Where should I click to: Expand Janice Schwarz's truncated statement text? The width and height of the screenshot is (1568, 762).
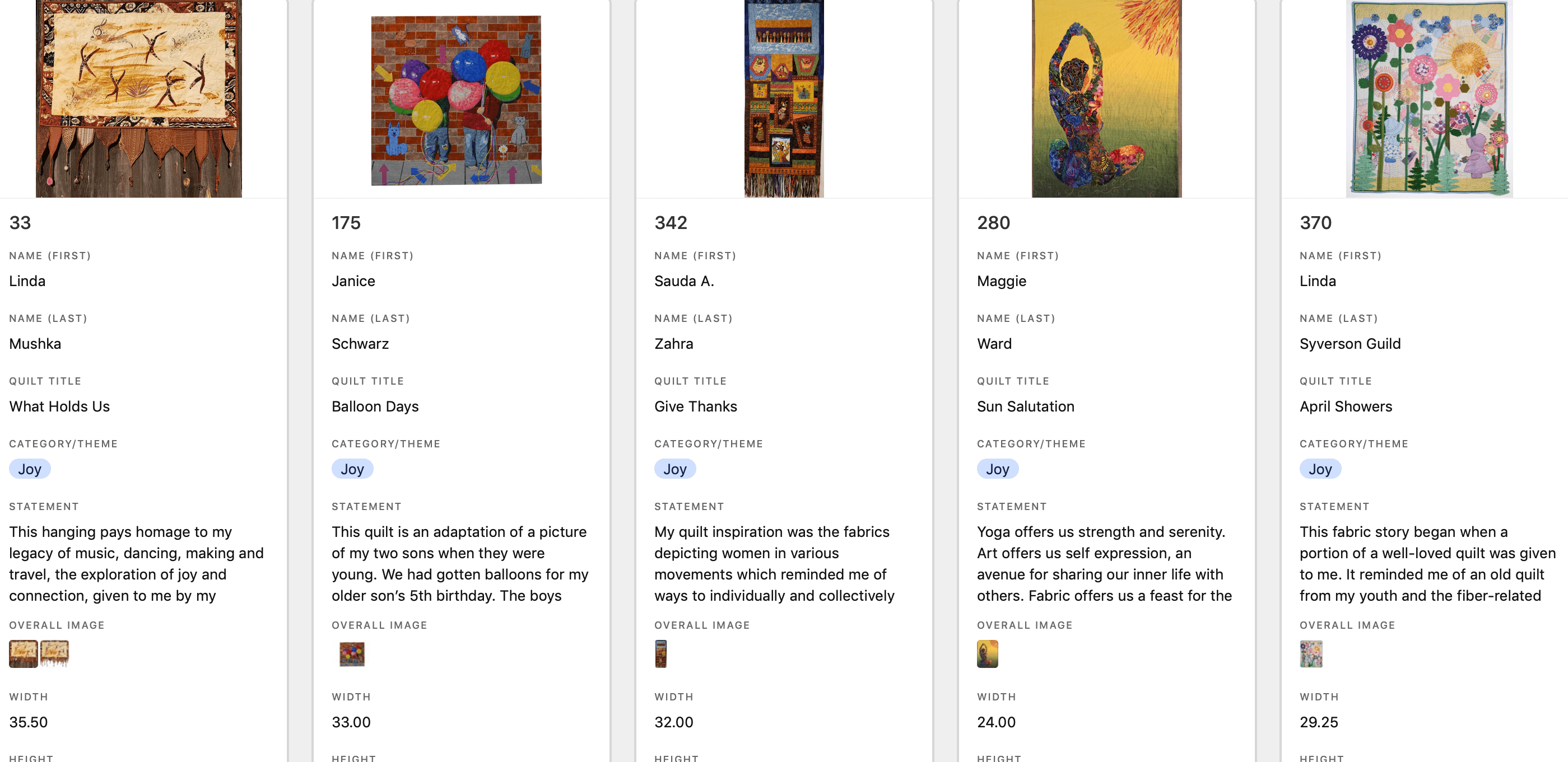461,564
